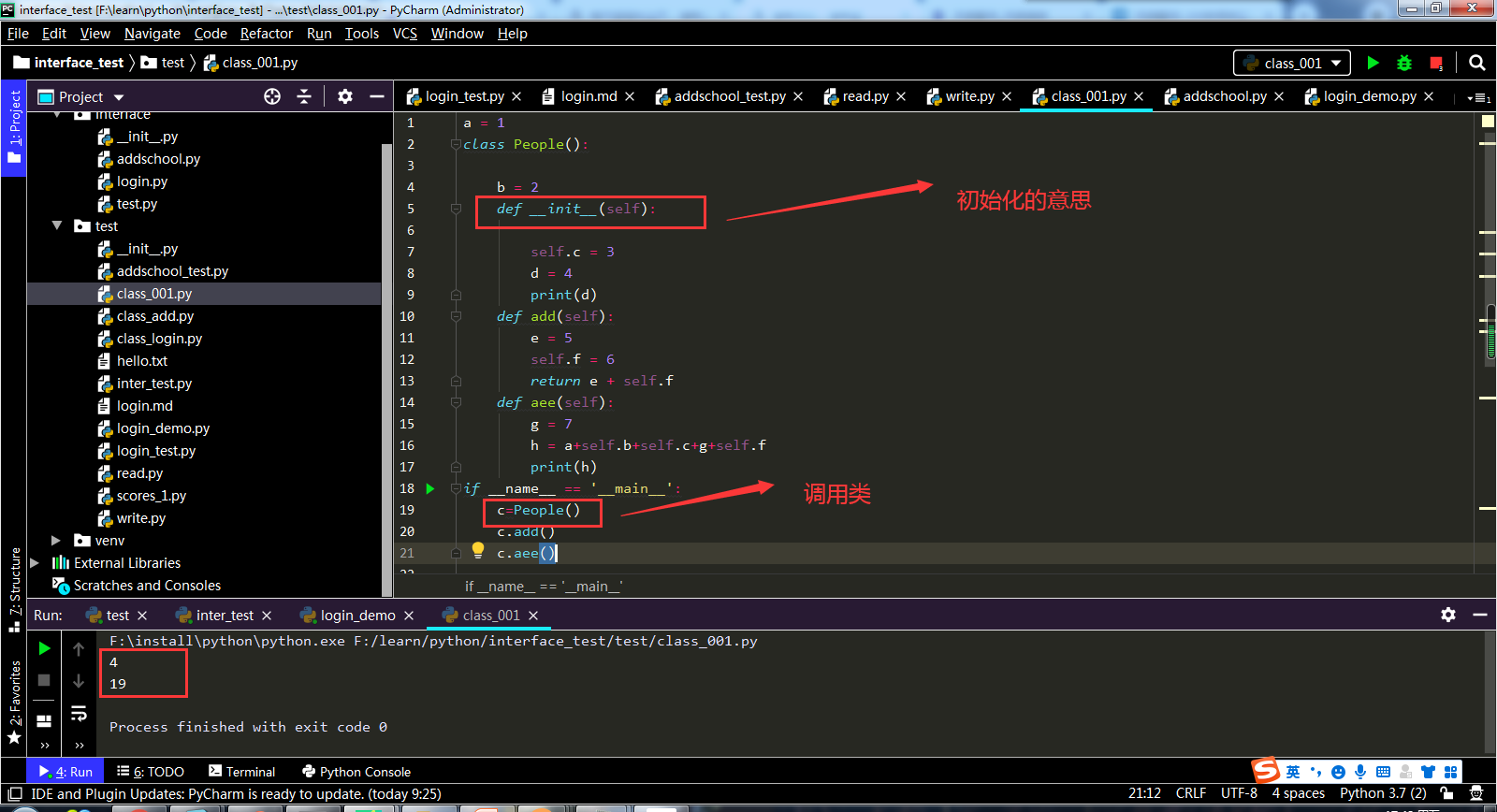Select Scratches and Consoles node
Viewport: 1497px width, 812px height.
tap(147, 586)
